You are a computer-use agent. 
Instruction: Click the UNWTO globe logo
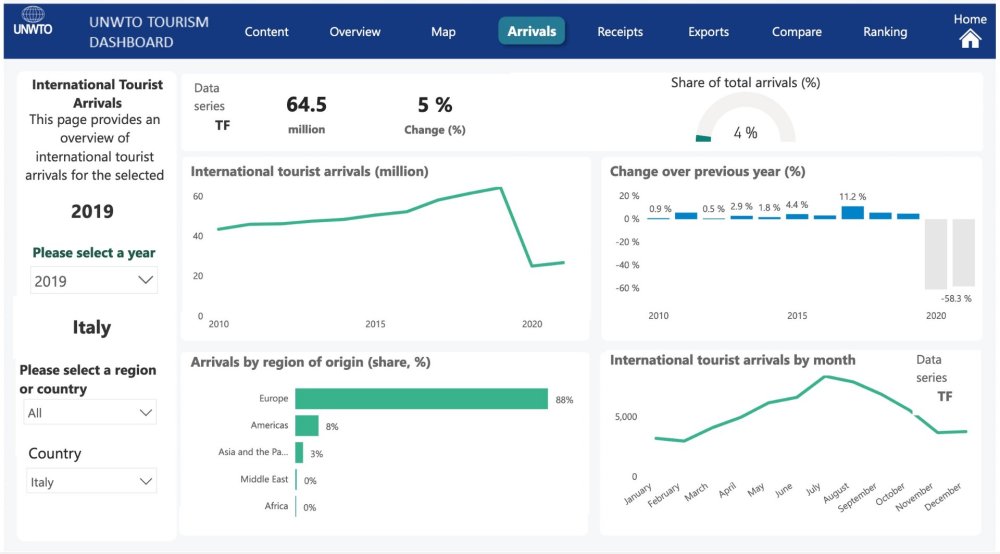[x=33, y=22]
